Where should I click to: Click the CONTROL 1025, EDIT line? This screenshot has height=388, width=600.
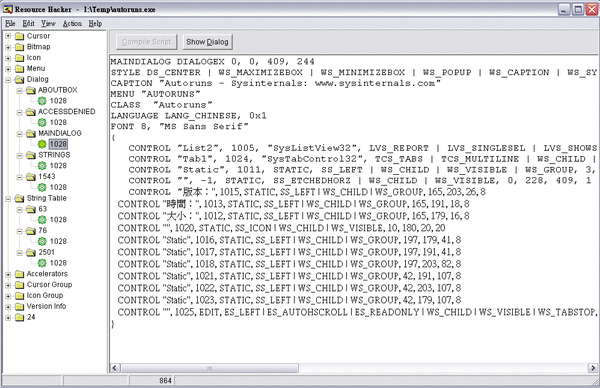357,313
